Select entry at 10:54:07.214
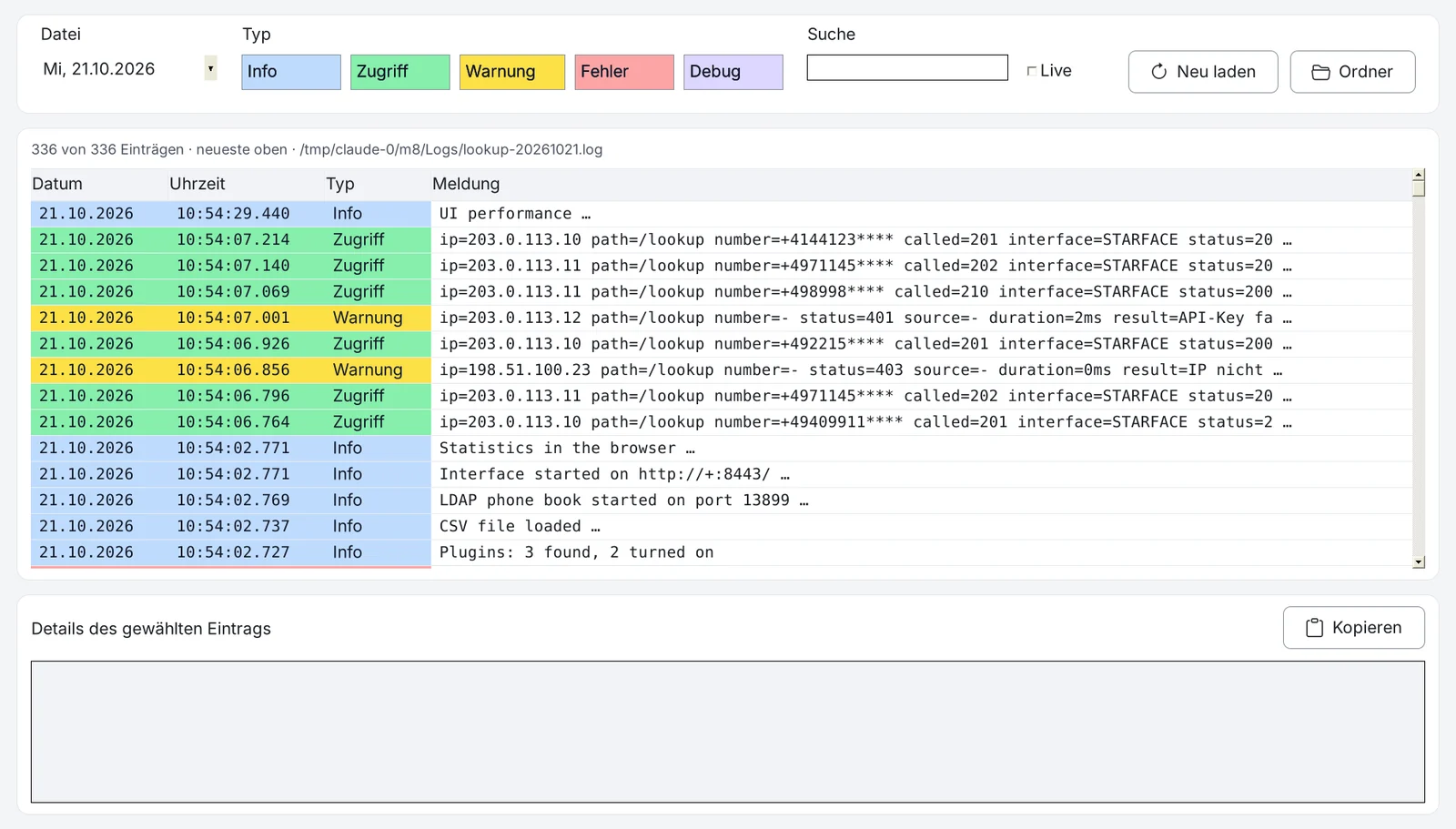 click(x=721, y=240)
